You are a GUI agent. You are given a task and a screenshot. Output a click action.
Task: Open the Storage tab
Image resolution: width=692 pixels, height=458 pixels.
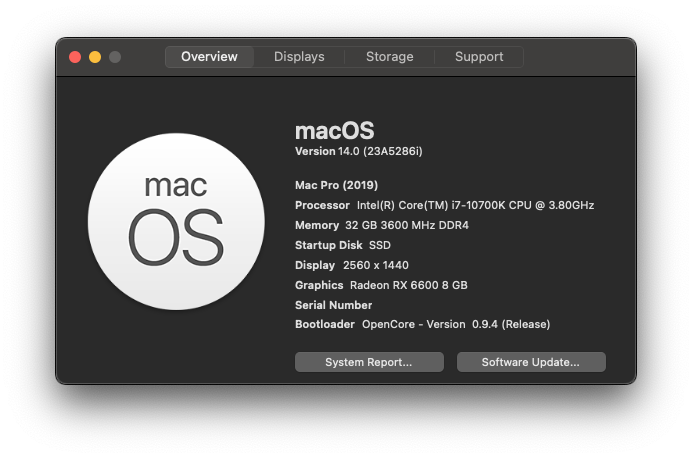coord(389,57)
